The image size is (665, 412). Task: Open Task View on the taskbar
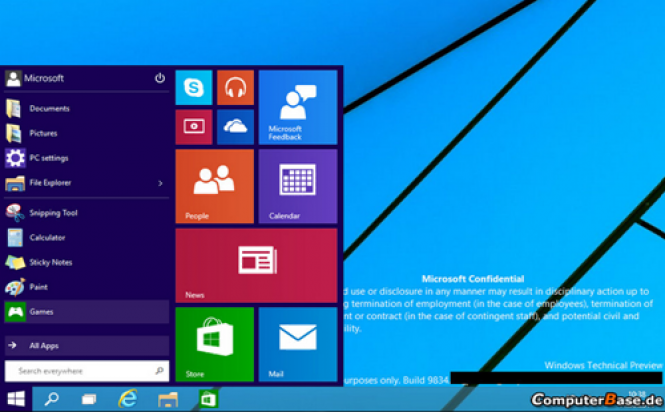point(89,399)
